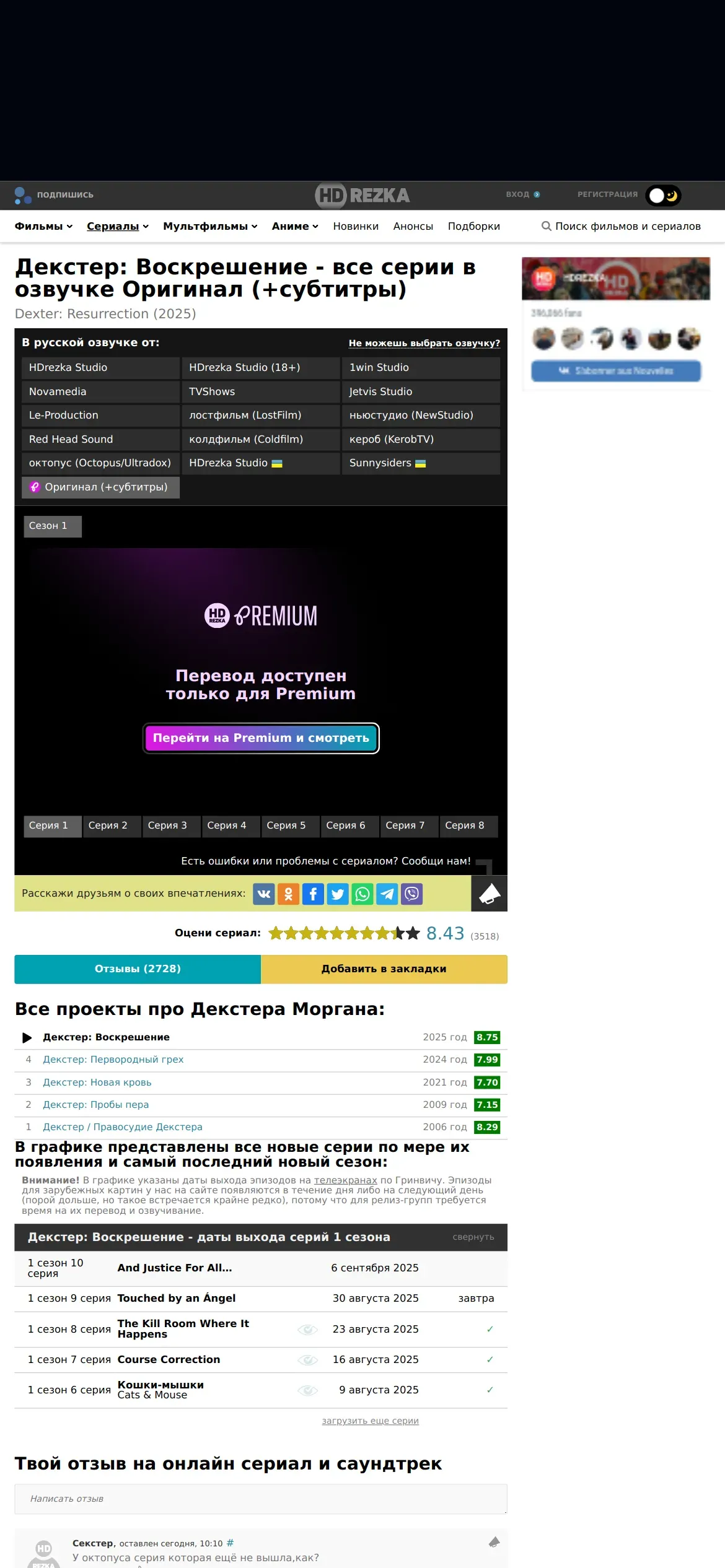Rate the series with the fifth star

coord(336,933)
